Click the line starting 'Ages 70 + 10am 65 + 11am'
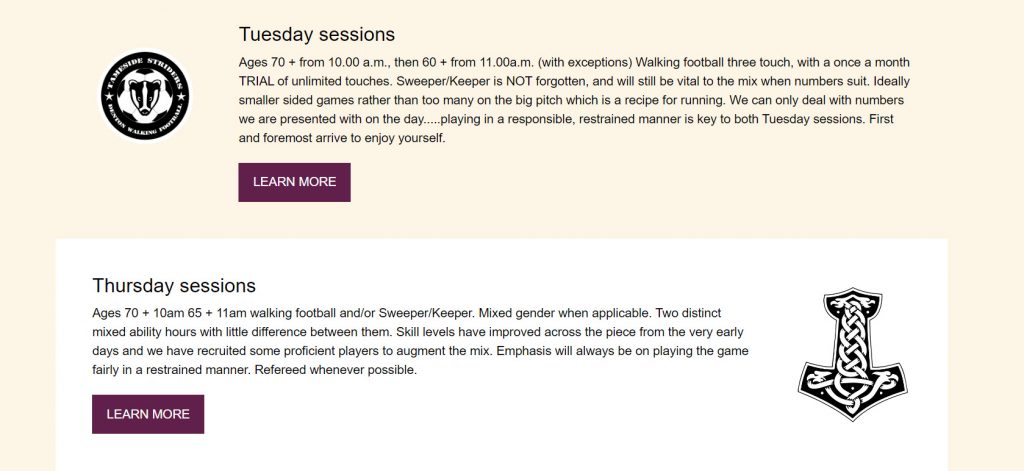The width and height of the screenshot is (1024, 471). tap(407, 313)
